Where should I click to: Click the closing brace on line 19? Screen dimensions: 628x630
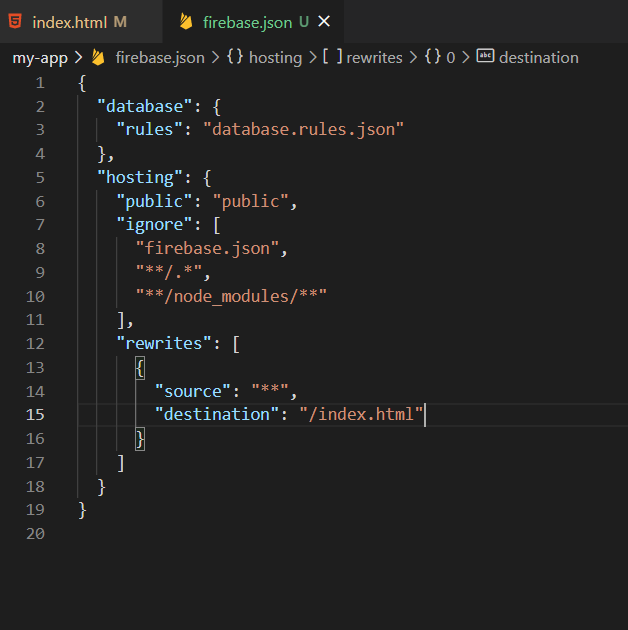pyautogui.click(x=82, y=510)
